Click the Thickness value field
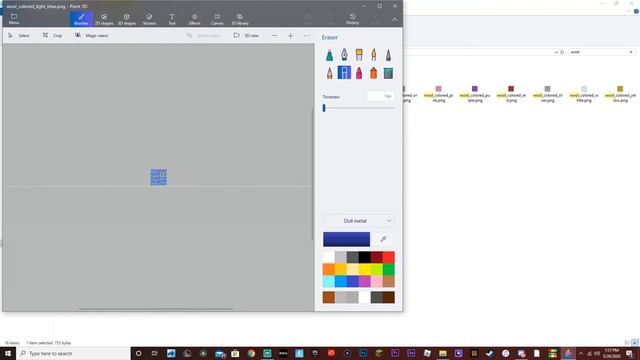The height and width of the screenshot is (360, 640). (x=380, y=96)
